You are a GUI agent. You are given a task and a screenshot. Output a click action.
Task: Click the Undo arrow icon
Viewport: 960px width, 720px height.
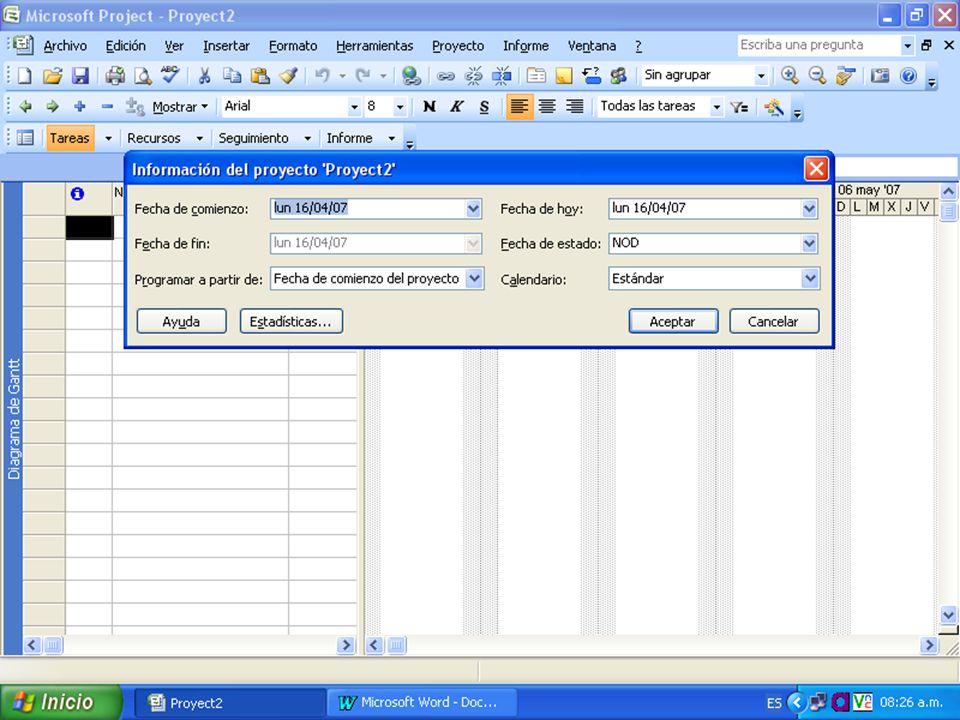pos(322,75)
